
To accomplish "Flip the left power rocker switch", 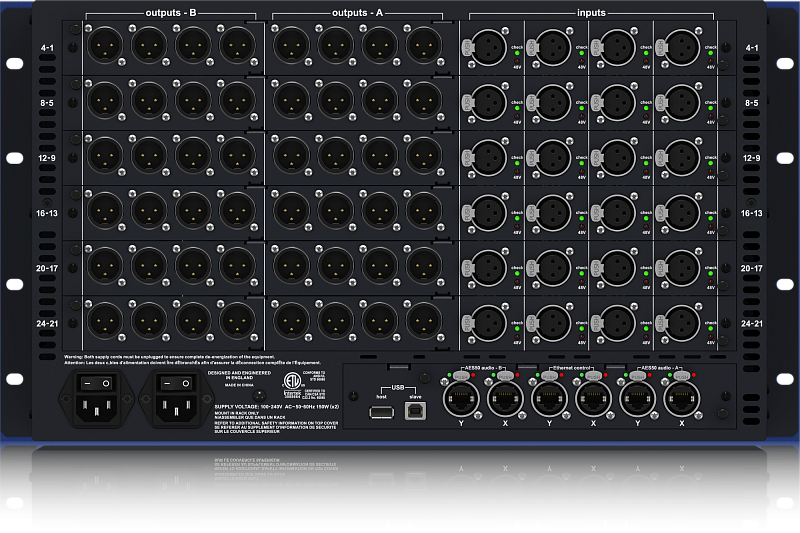I will point(96,383).
